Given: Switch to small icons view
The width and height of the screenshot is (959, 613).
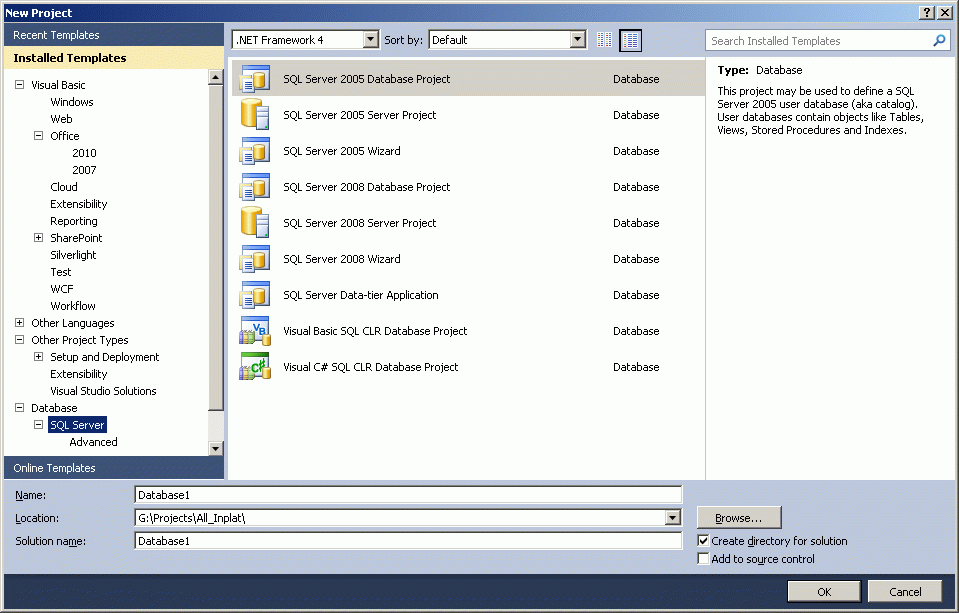Looking at the screenshot, I should coord(604,40).
